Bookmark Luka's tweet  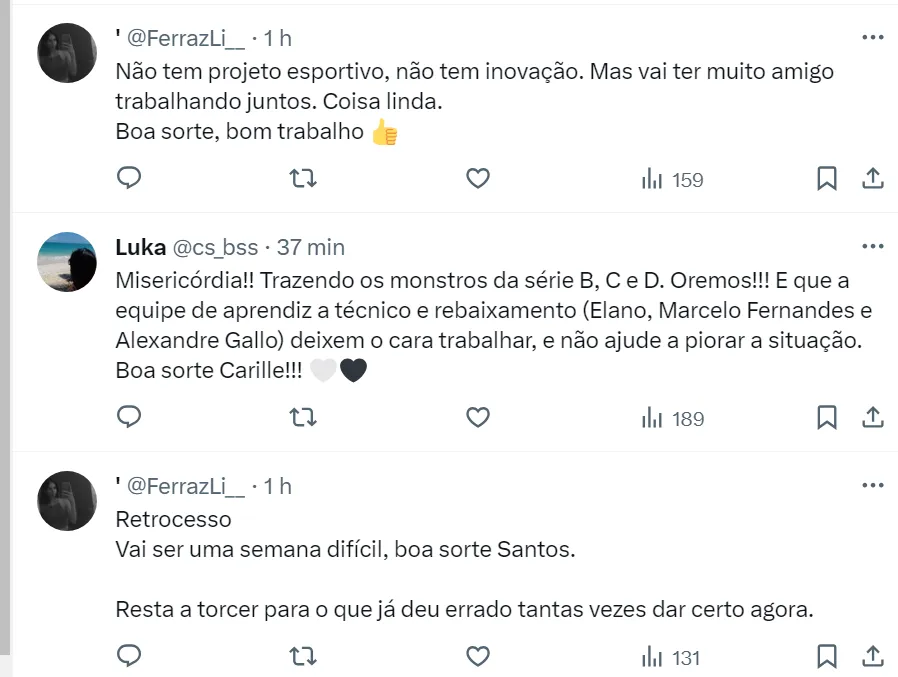826,417
